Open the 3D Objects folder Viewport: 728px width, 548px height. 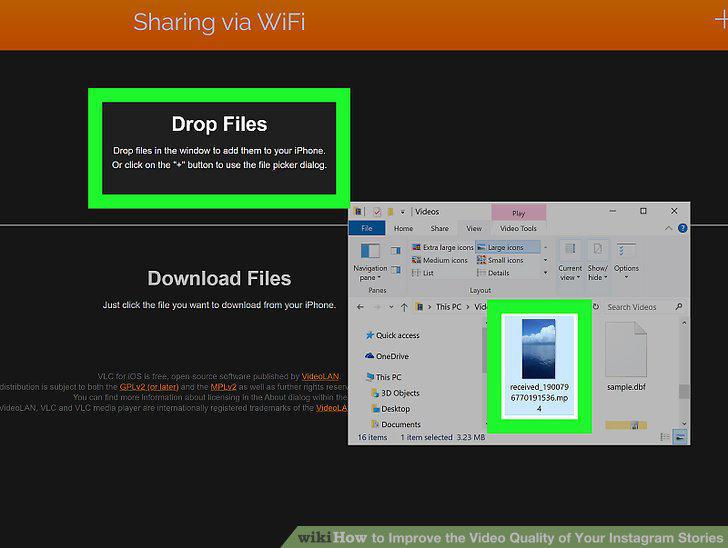(x=395, y=393)
